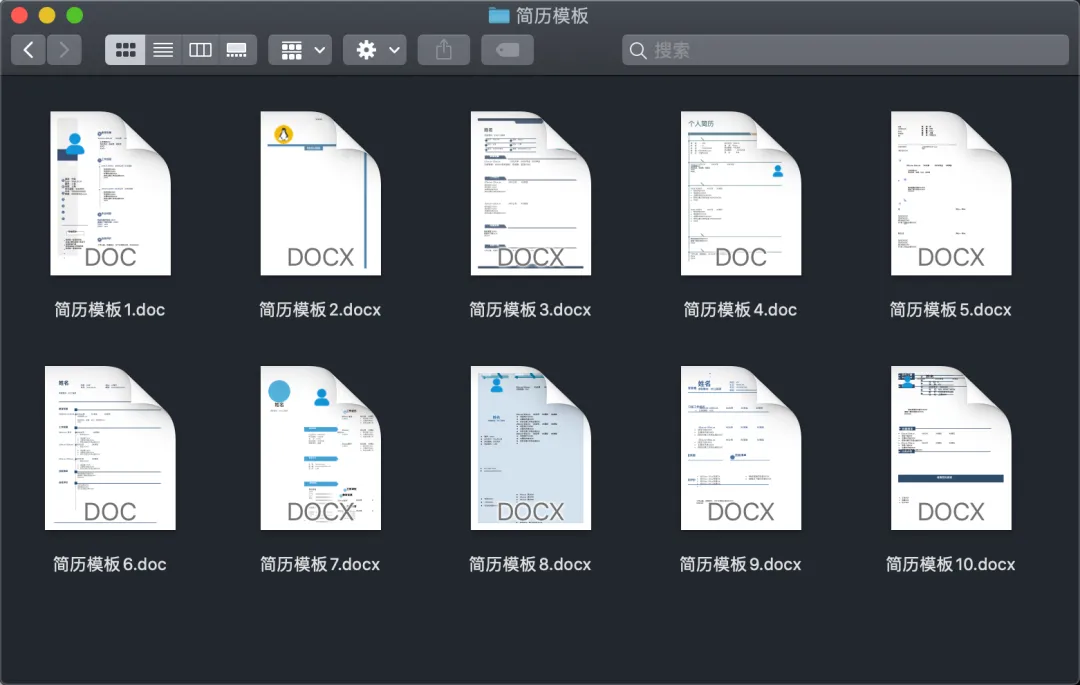Click the file name 简历模板 8.docx
The width and height of the screenshot is (1080, 685).
(530, 565)
